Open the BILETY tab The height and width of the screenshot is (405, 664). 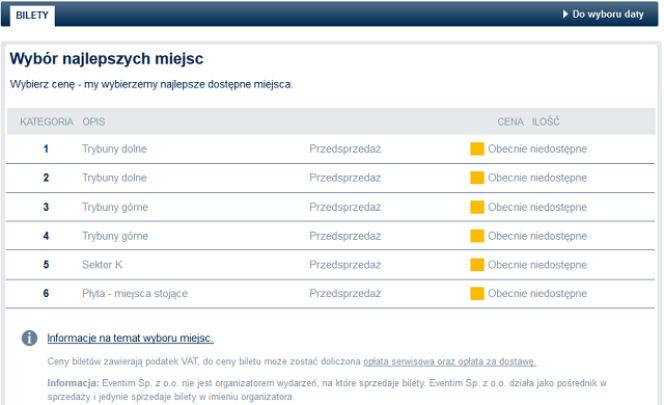(x=32, y=15)
